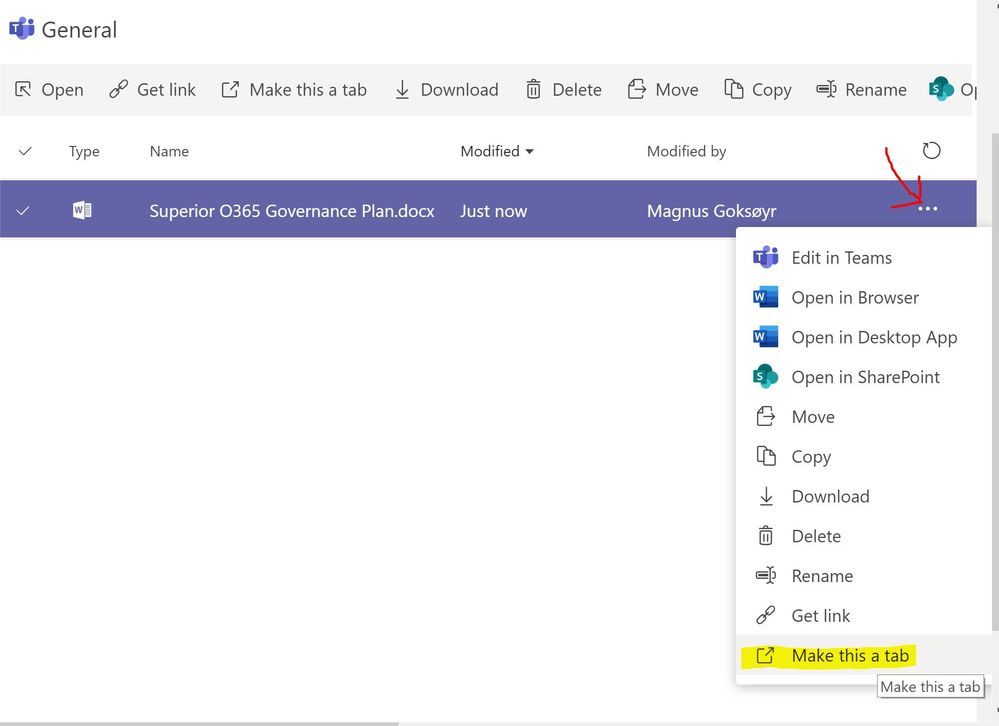Choose Download in the context menu

[x=863, y=496]
